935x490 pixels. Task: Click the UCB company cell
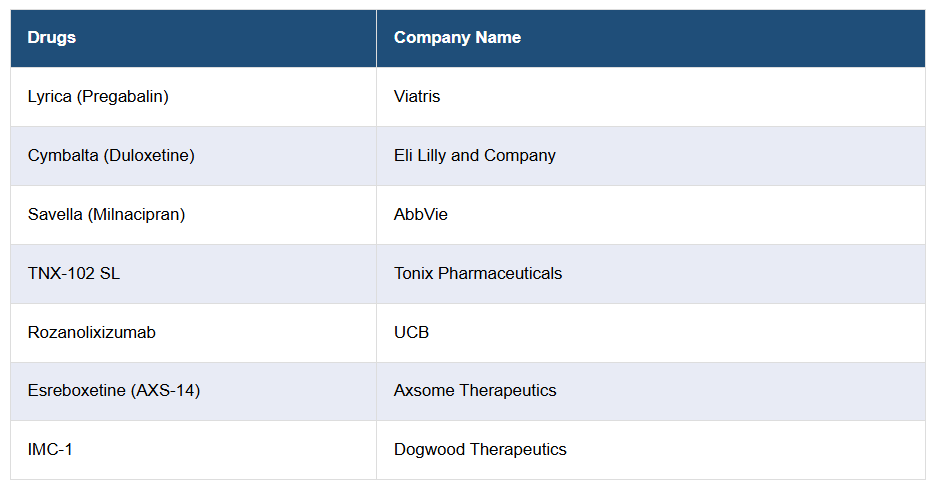(412, 333)
